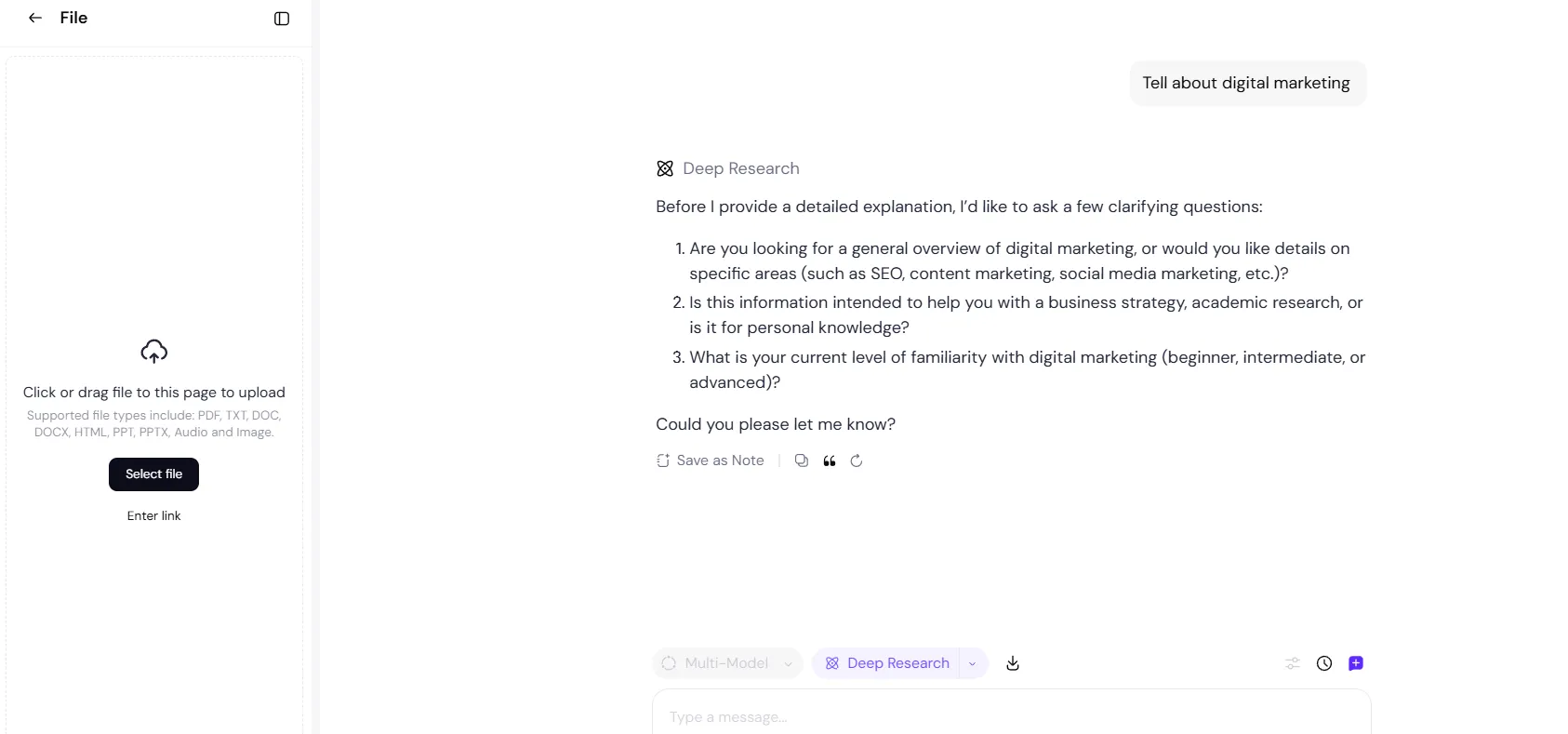Viewport: 1568px width, 734px height.
Task: Open the Enter link option
Action: tap(154, 515)
